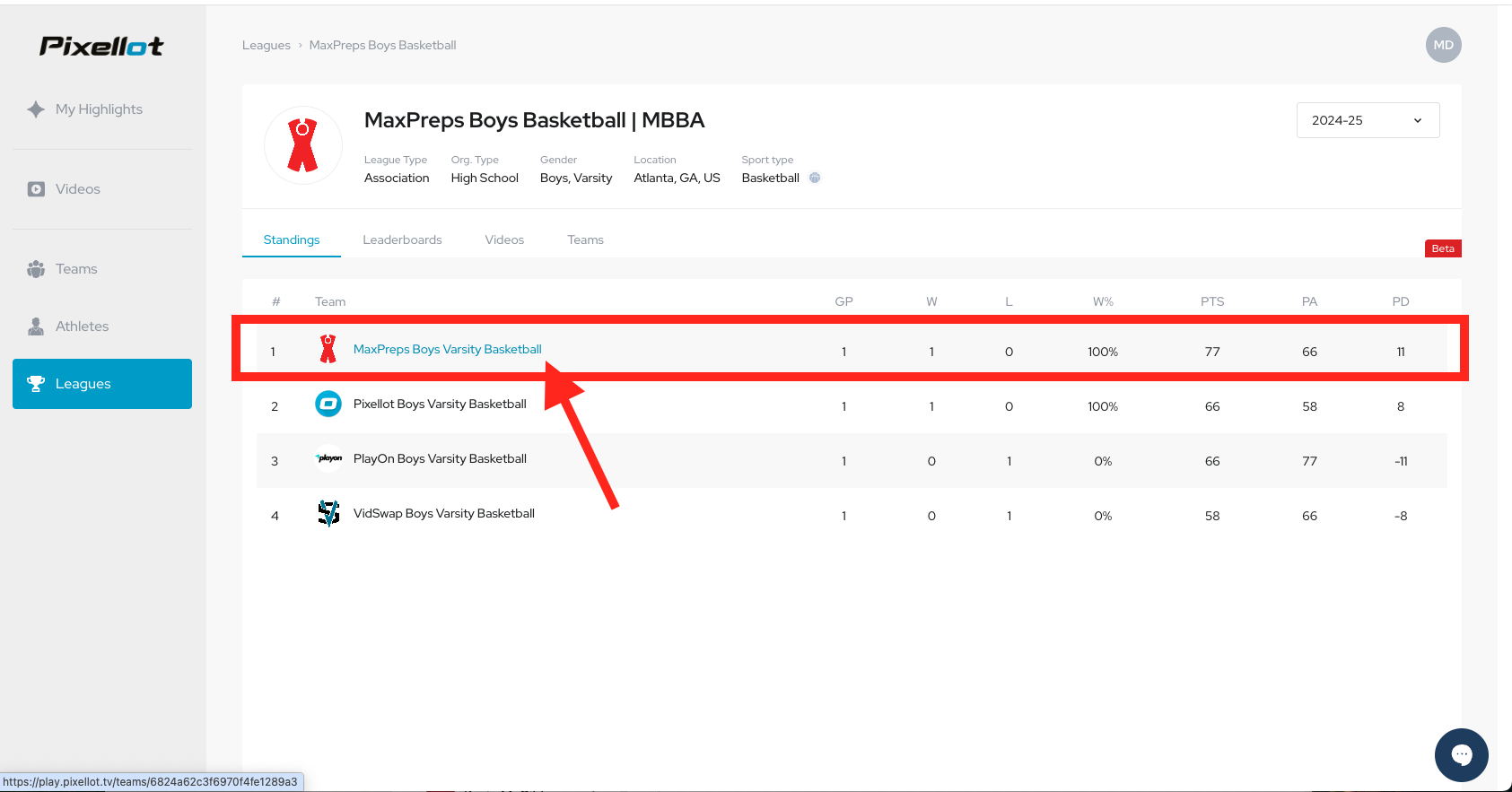The height and width of the screenshot is (792, 1512).
Task: Click the PD column header
Action: [x=1401, y=301]
